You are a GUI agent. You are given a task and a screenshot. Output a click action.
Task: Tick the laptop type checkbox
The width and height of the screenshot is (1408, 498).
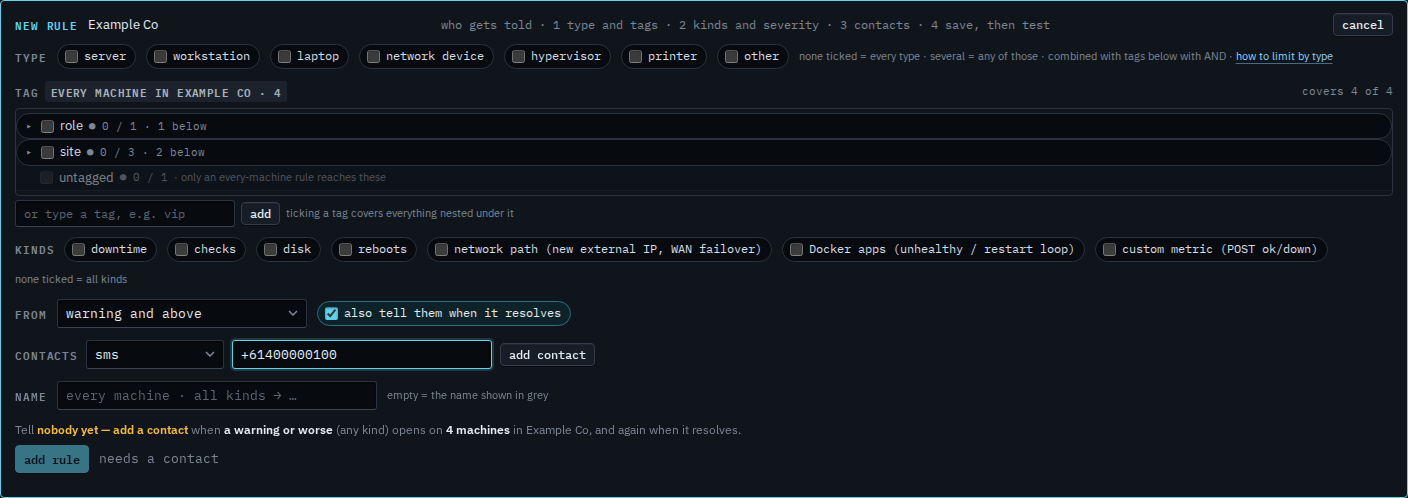point(284,57)
